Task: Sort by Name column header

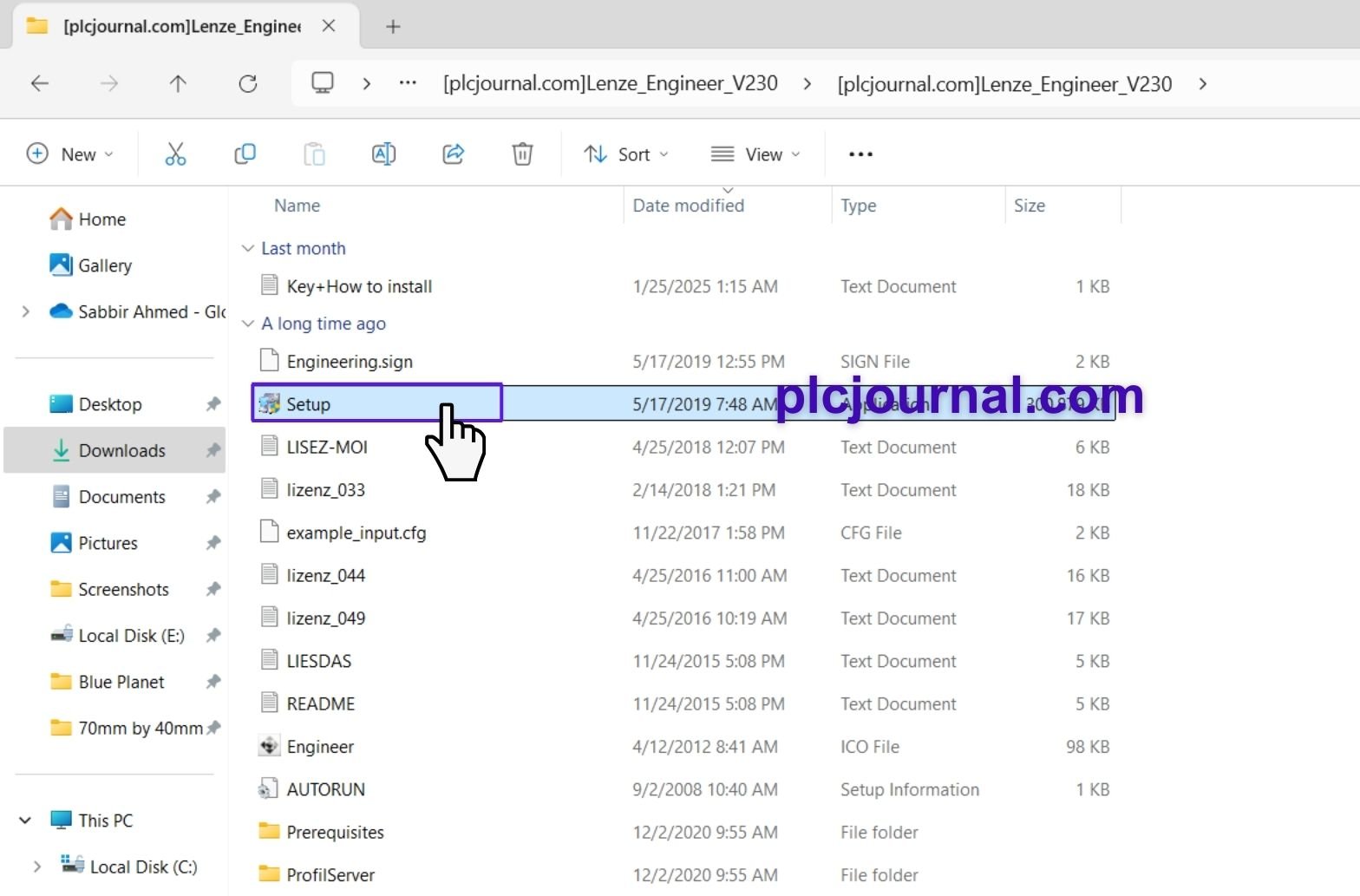Action: click(x=297, y=206)
